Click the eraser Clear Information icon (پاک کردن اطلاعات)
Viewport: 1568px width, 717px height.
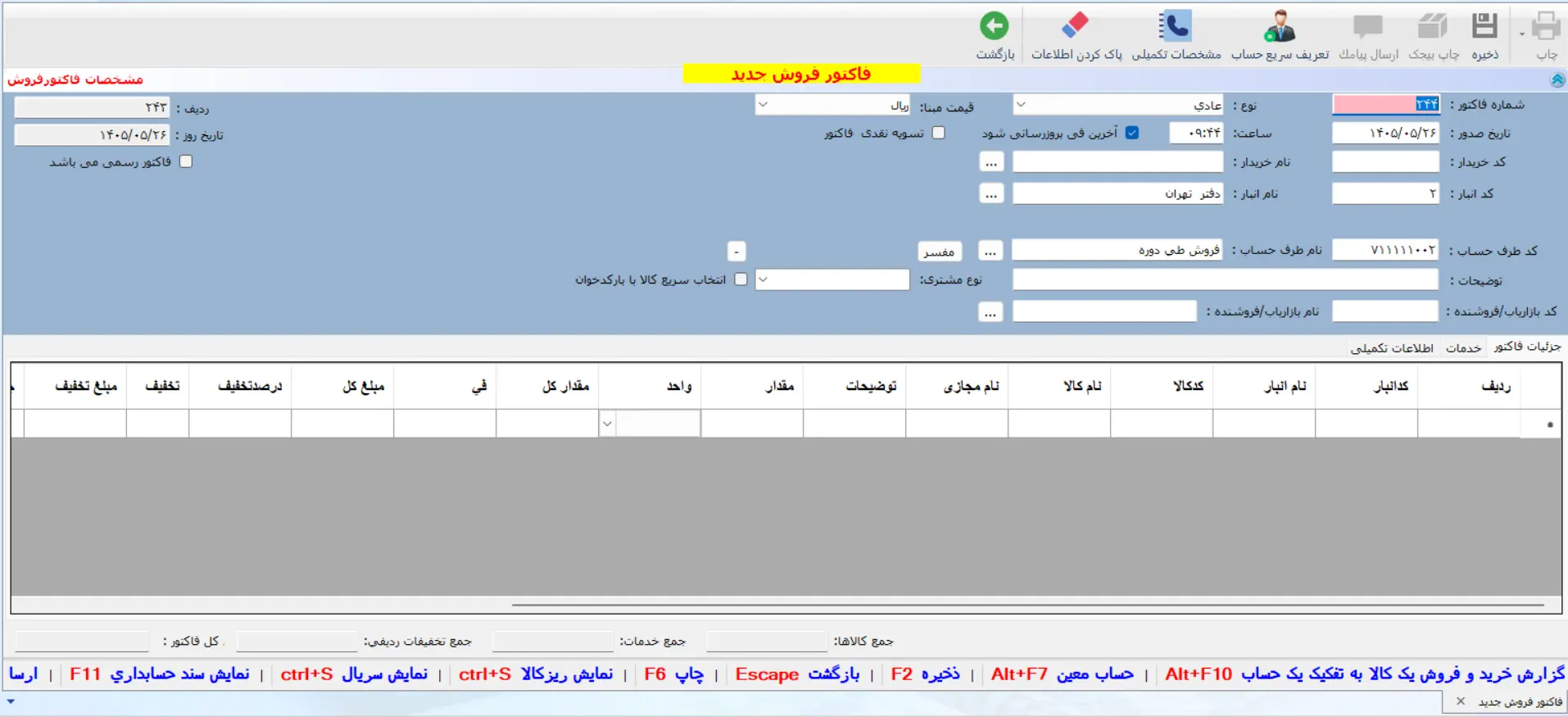(x=1076, y=26)
